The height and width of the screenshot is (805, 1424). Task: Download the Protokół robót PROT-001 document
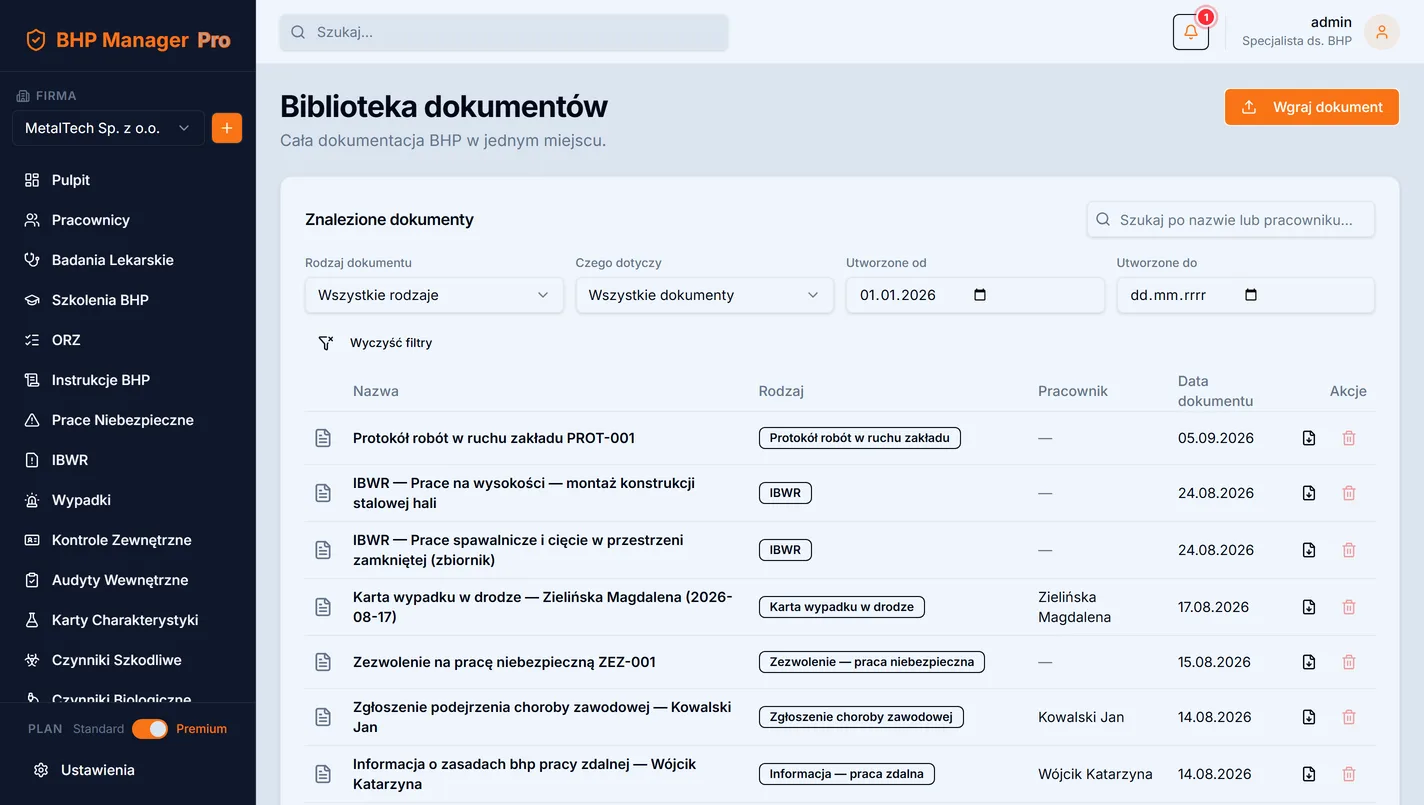click(1309, 438)
